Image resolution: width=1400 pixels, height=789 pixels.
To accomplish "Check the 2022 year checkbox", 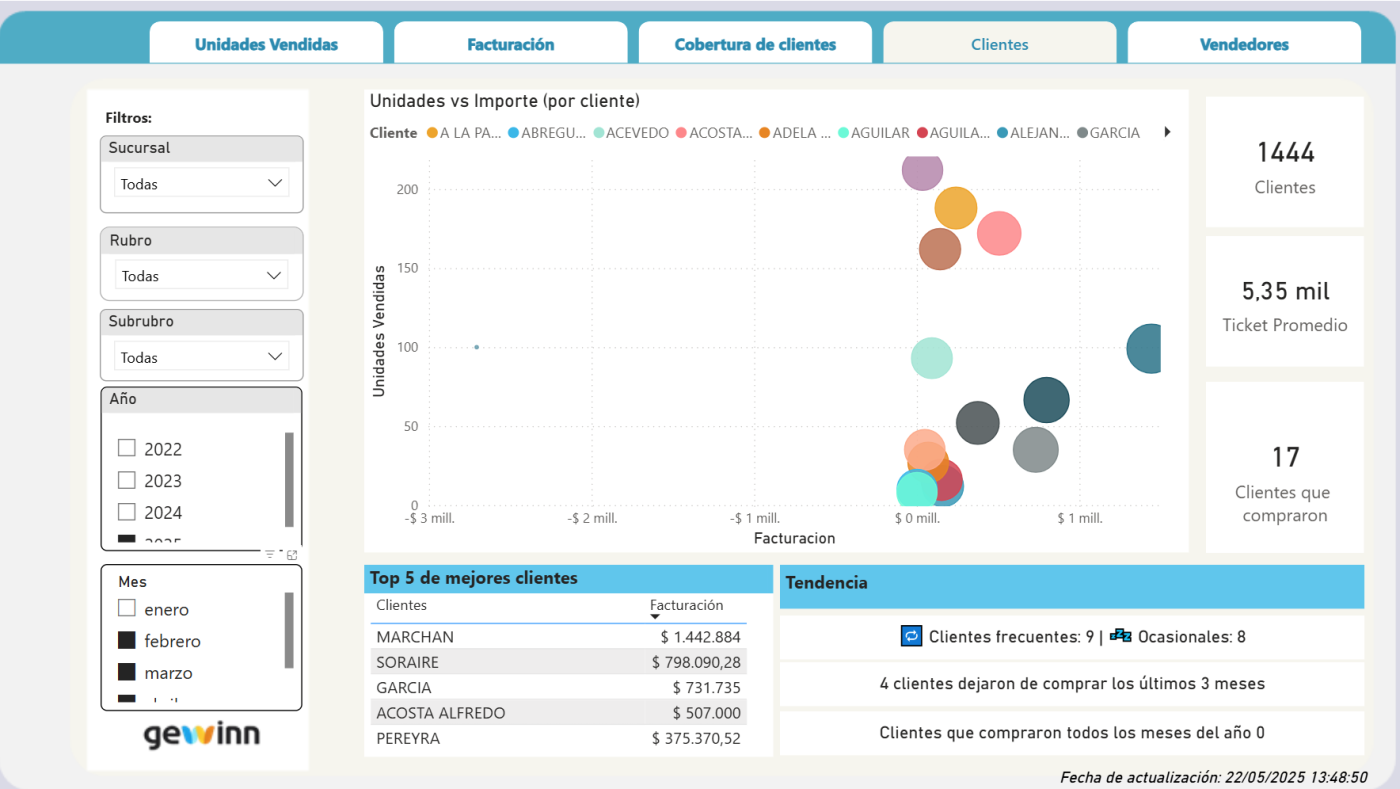I will point(127,448).
